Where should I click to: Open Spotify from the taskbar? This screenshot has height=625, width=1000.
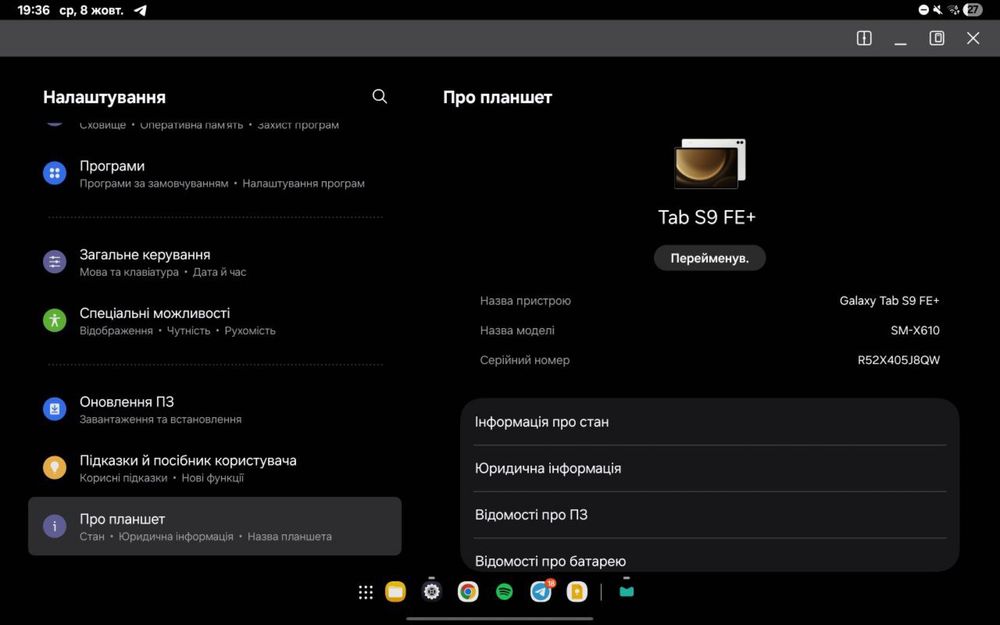504,592
